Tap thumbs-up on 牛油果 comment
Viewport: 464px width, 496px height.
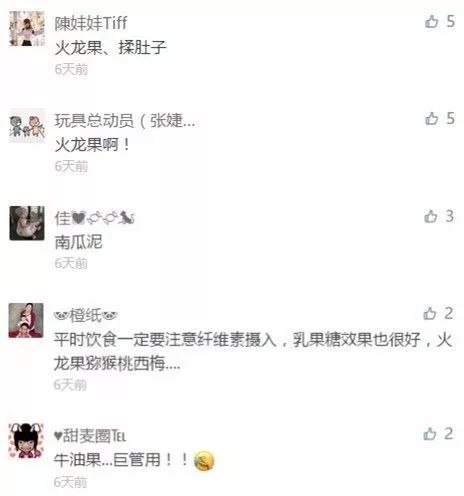tap(430, 434)
